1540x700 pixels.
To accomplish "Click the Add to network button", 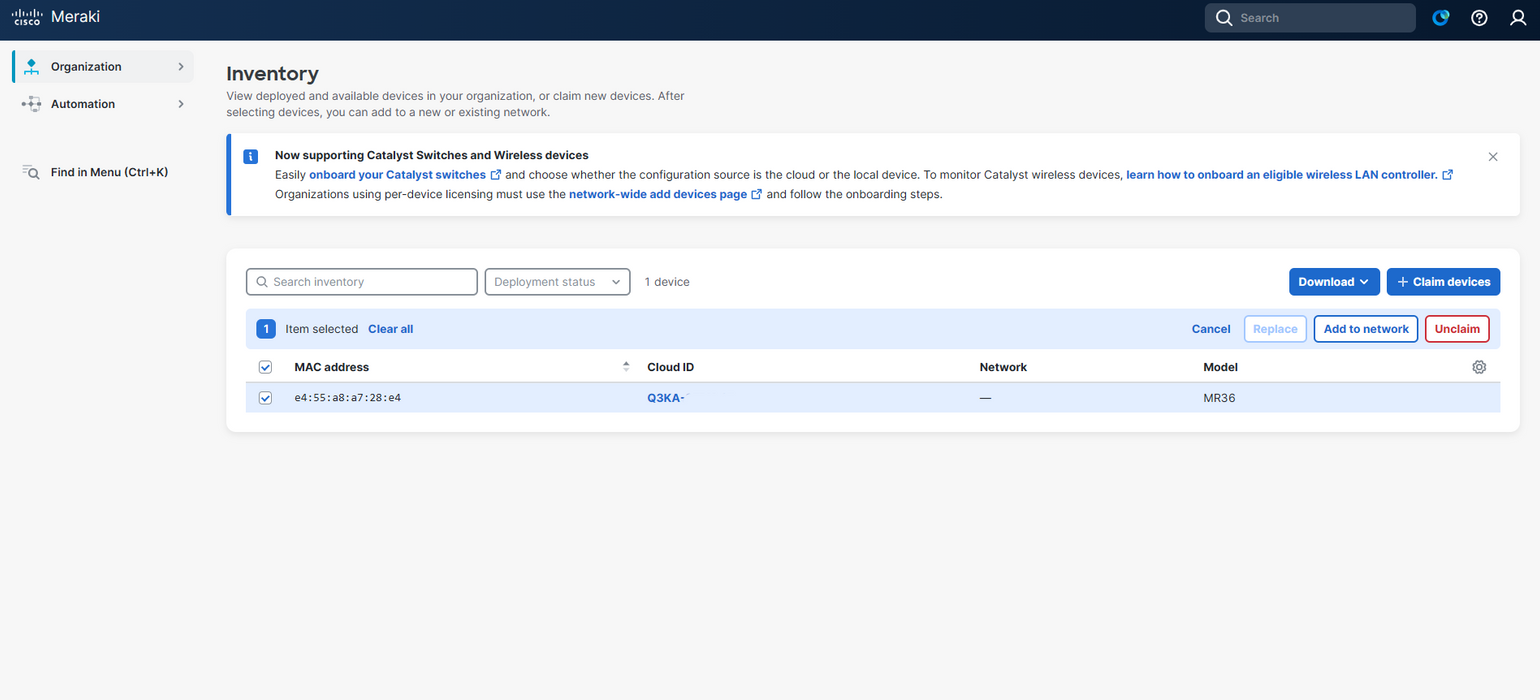I will coord(1366,329).
